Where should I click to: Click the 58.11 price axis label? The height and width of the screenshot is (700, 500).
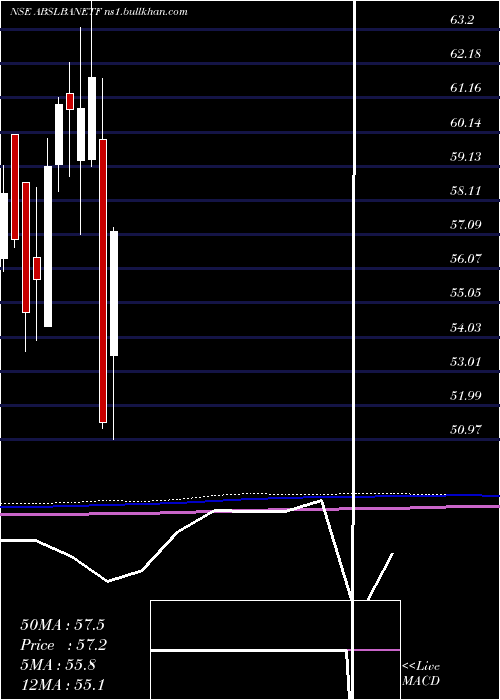point(466,191)
